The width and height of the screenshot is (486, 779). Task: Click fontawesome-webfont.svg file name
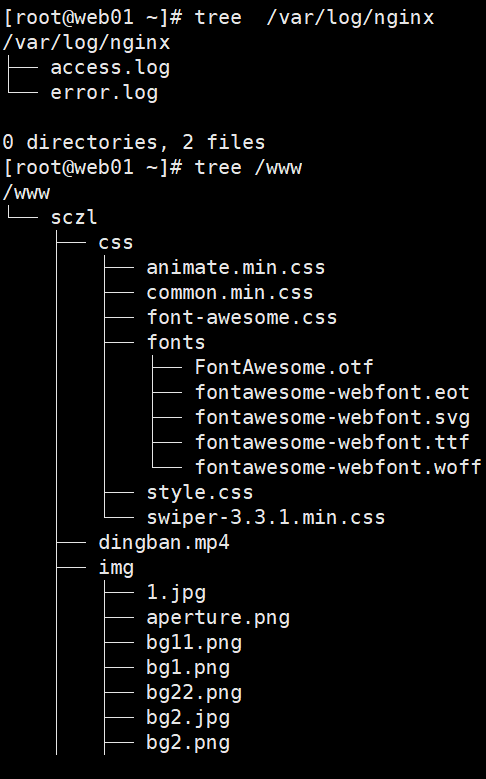[332, 417]
